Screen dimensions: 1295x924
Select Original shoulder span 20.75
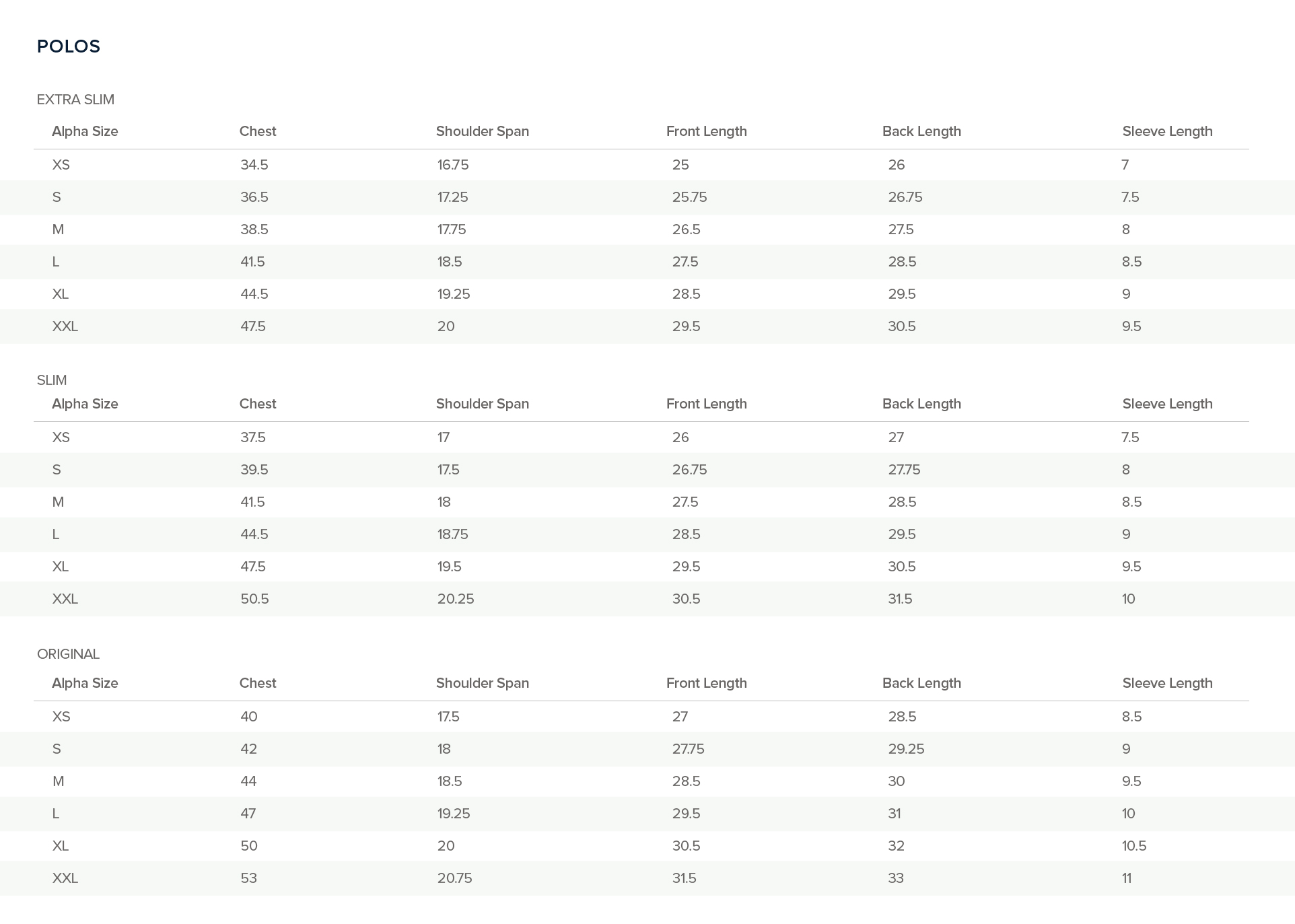click(x=455, y=878)
